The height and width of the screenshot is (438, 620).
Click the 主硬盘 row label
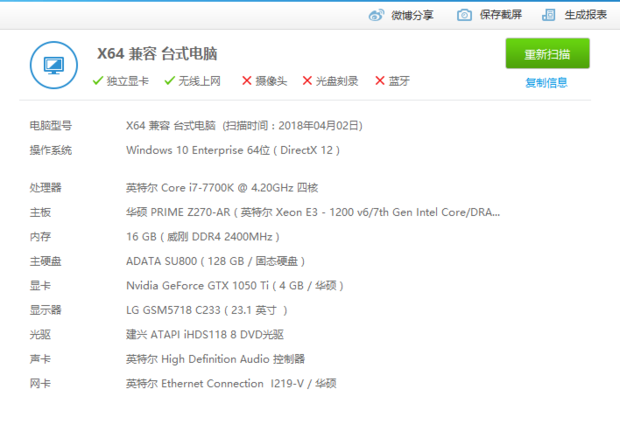click(x=45, y=261)
